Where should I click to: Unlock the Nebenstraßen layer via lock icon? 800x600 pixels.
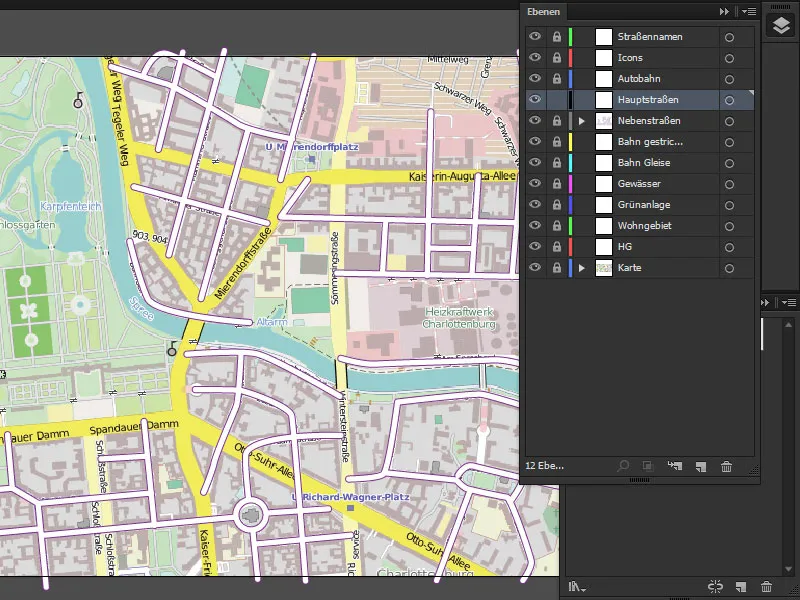point(557,121)
